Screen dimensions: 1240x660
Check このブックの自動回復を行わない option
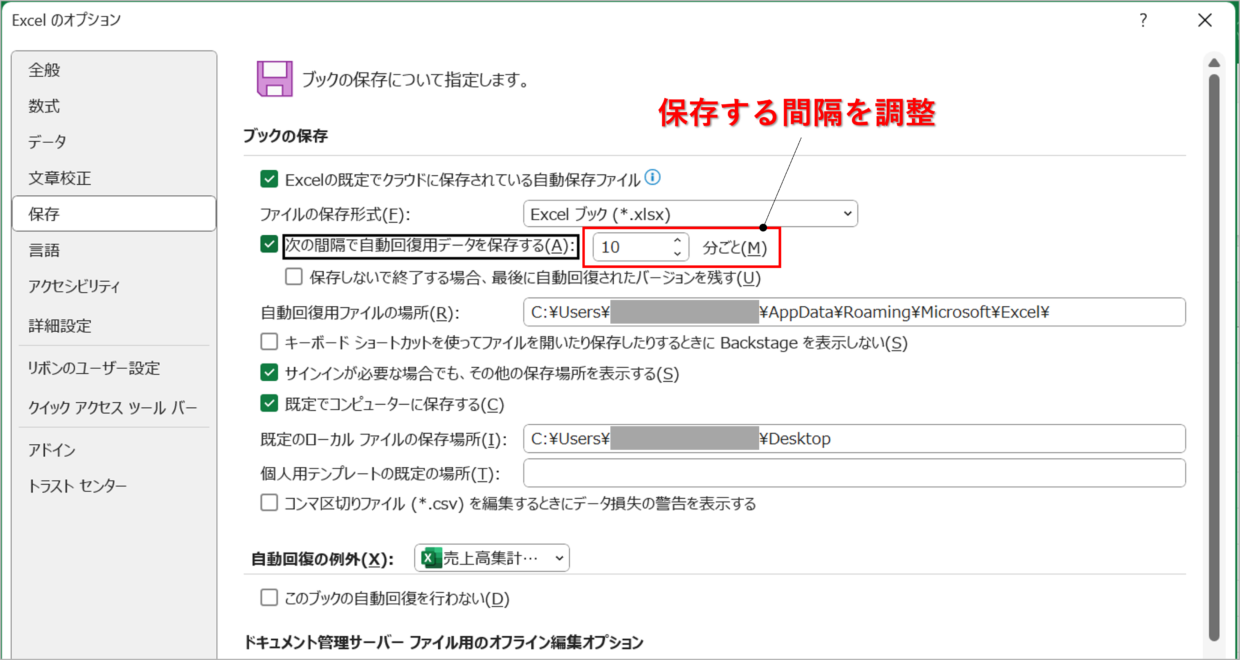coord(268,598)
